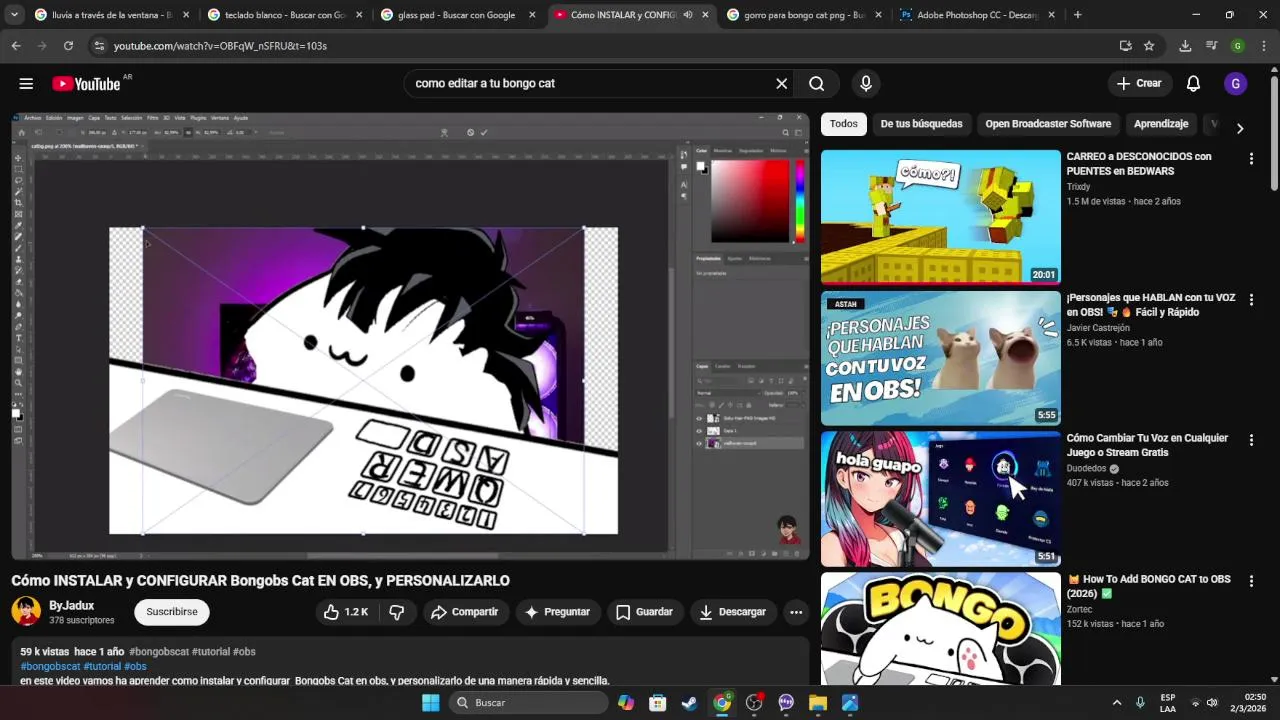Bookmark this page with the star icon

coord(1149,46)
